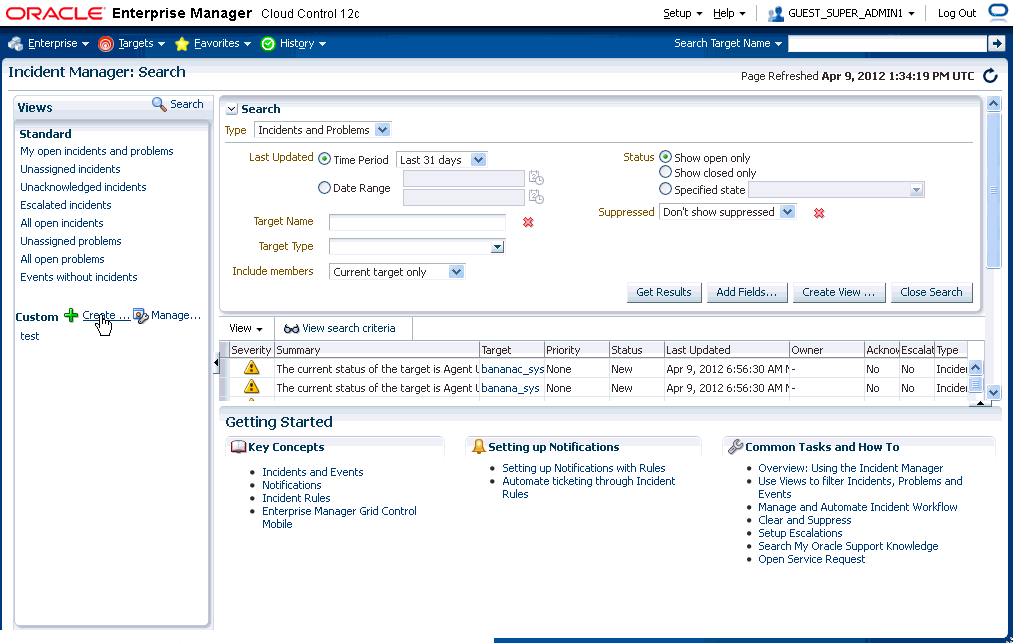This screenshot has height=643, width=1013.
Task: Click the Enterprise menu icon
Action: pyautogui.click(x=16, y=43)
